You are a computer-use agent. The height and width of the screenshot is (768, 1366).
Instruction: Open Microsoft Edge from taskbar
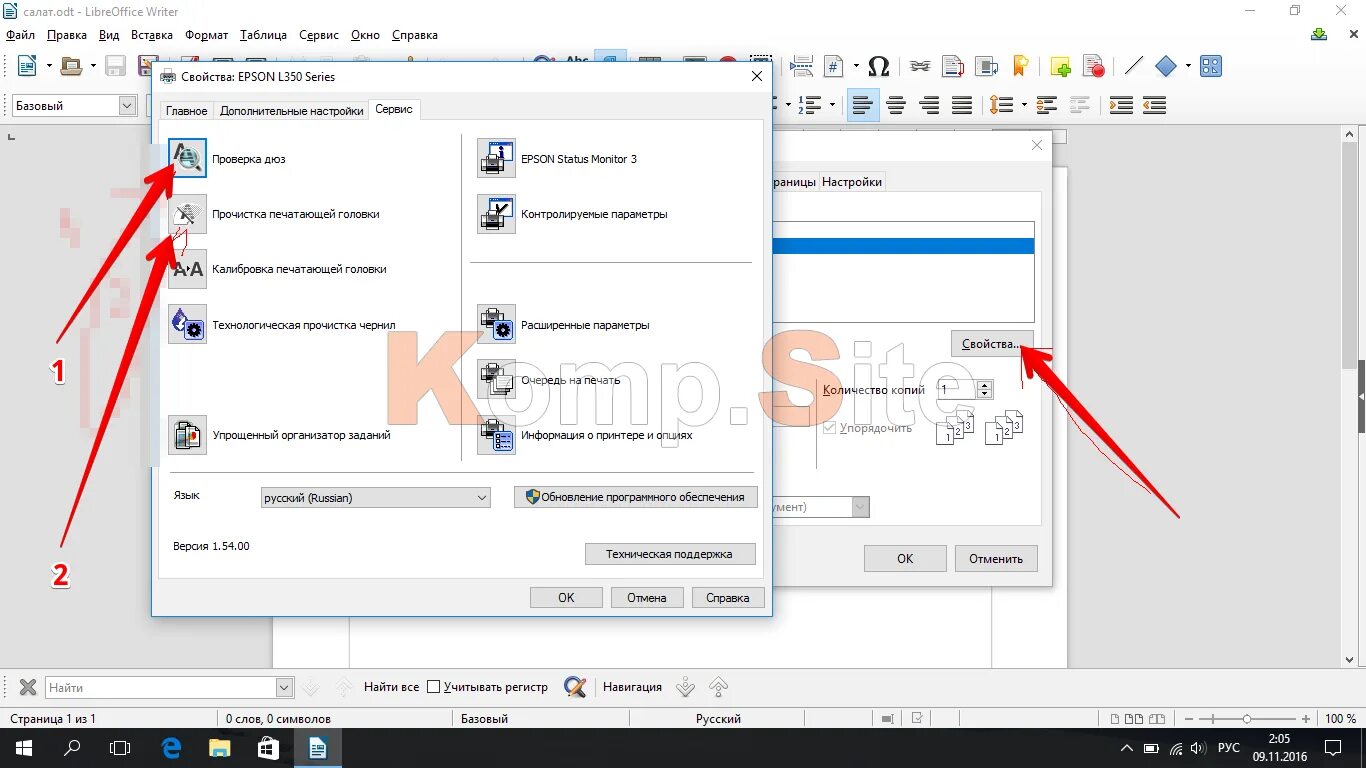pyautogui.click(x=171, y=748)
